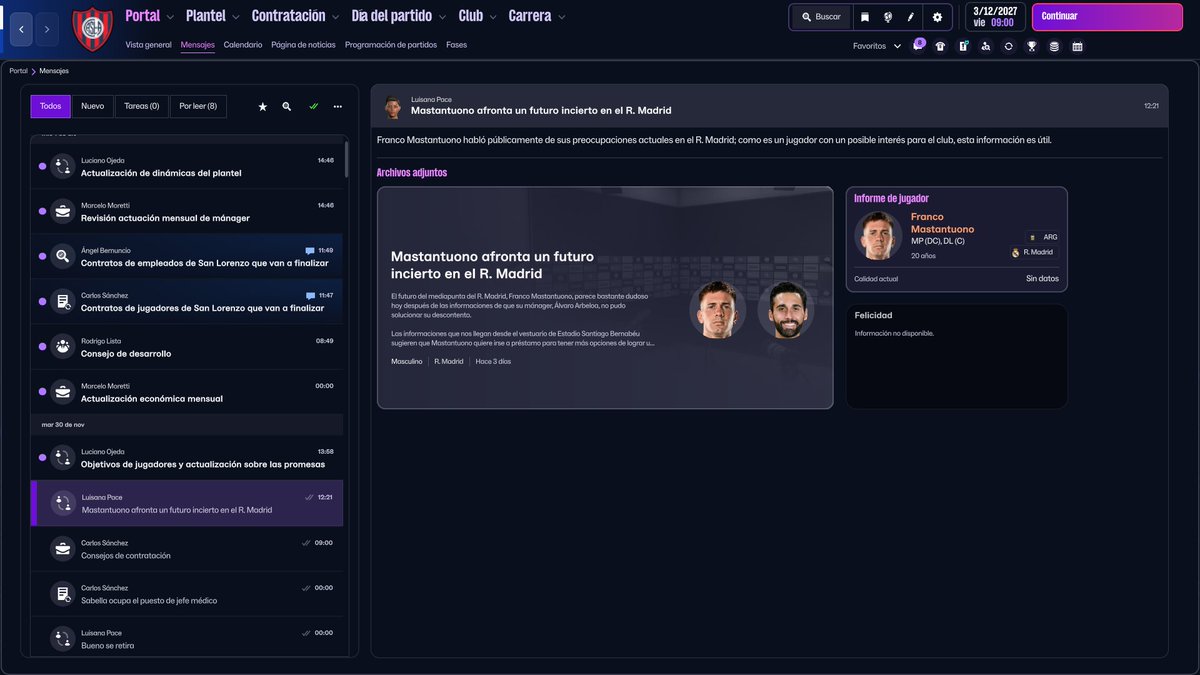Expand the Club dropdown chevron

493,17
